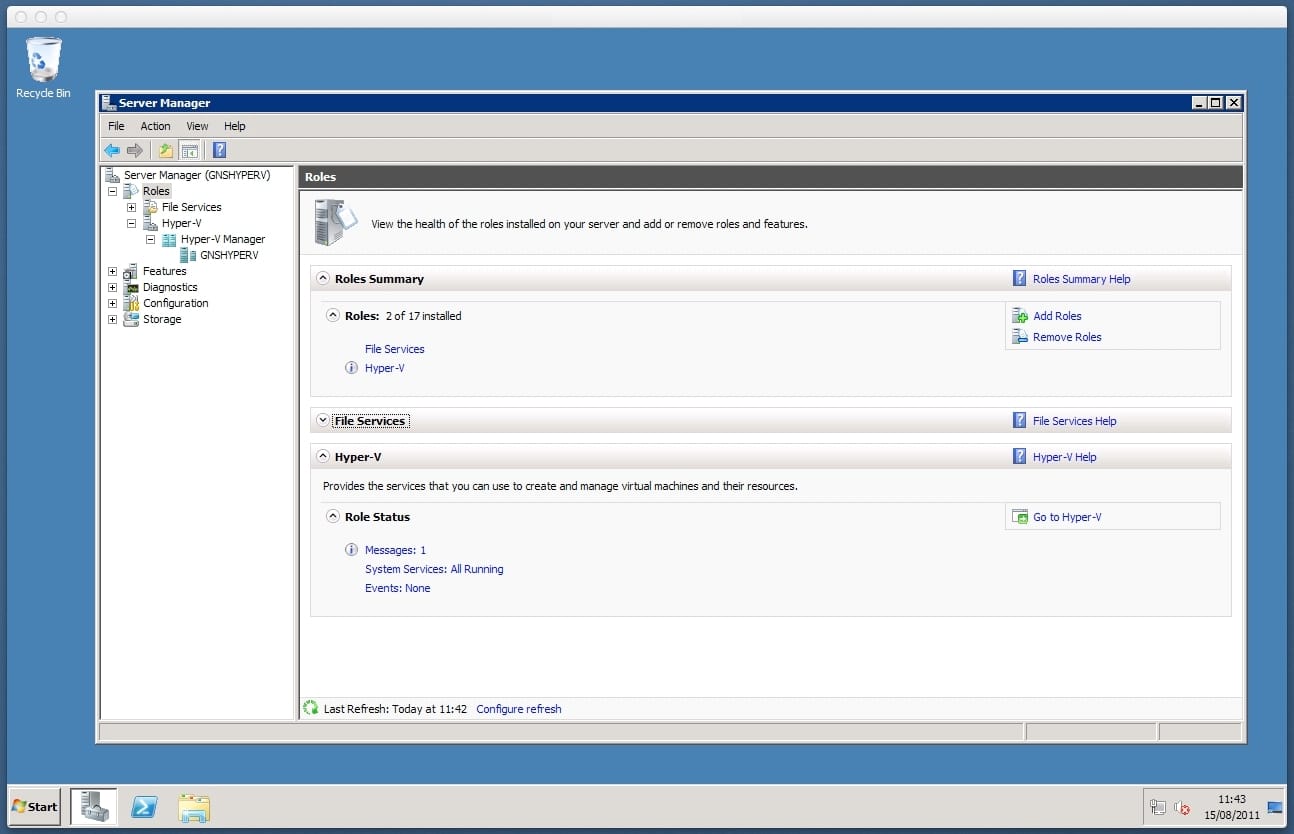The height and width of the screenshot is (834, 1294).
Task: Expand the Storage tree node
Action: tap(112, 319)
